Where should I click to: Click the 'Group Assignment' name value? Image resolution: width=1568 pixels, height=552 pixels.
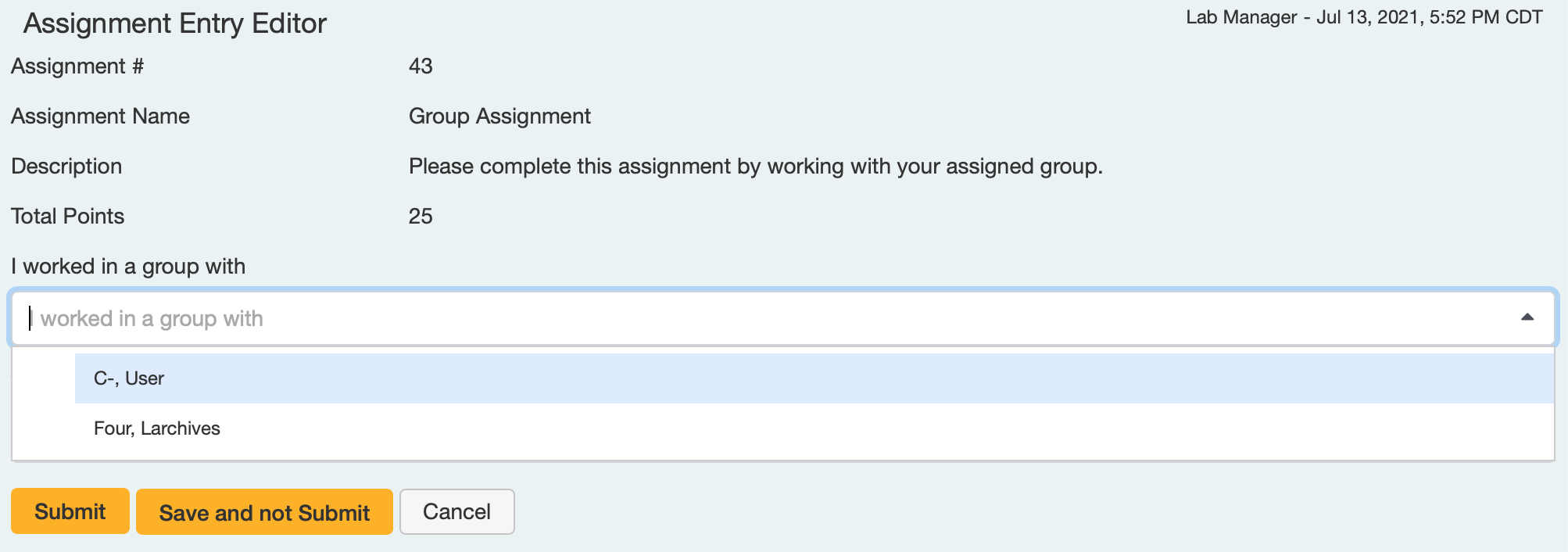pyautogui.click(x=499, y=116)
